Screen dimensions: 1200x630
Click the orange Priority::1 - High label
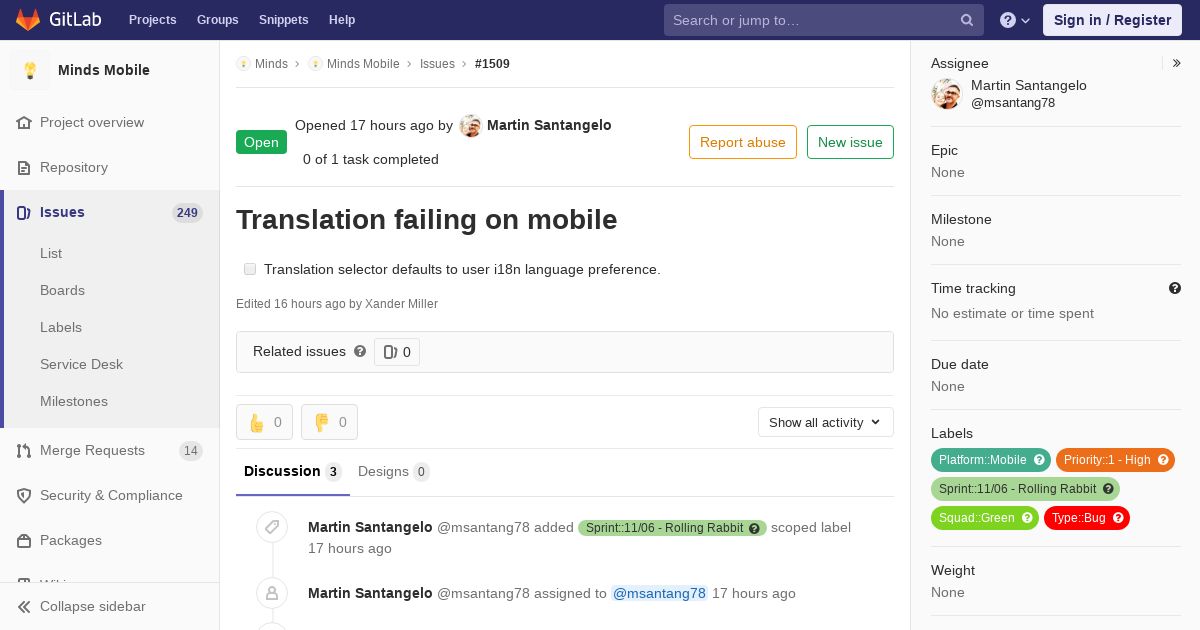1107,460
